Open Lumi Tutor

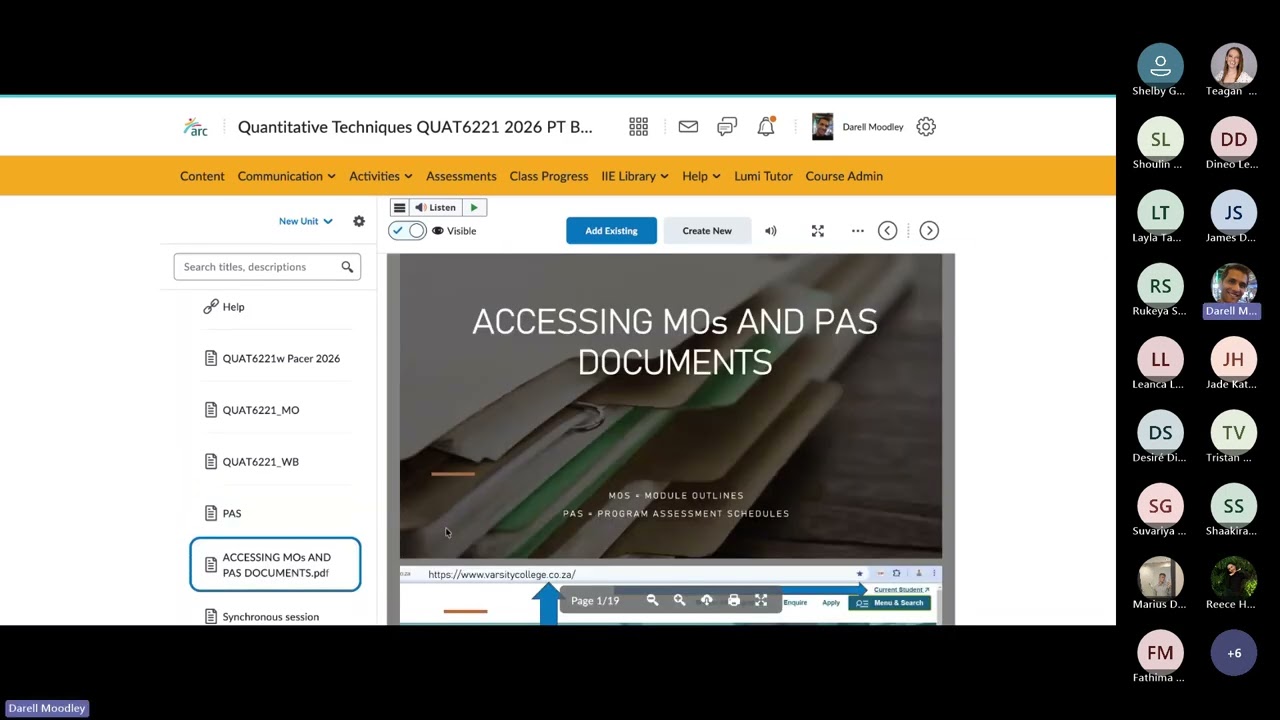pyautogui.click(x=763, y=176)
